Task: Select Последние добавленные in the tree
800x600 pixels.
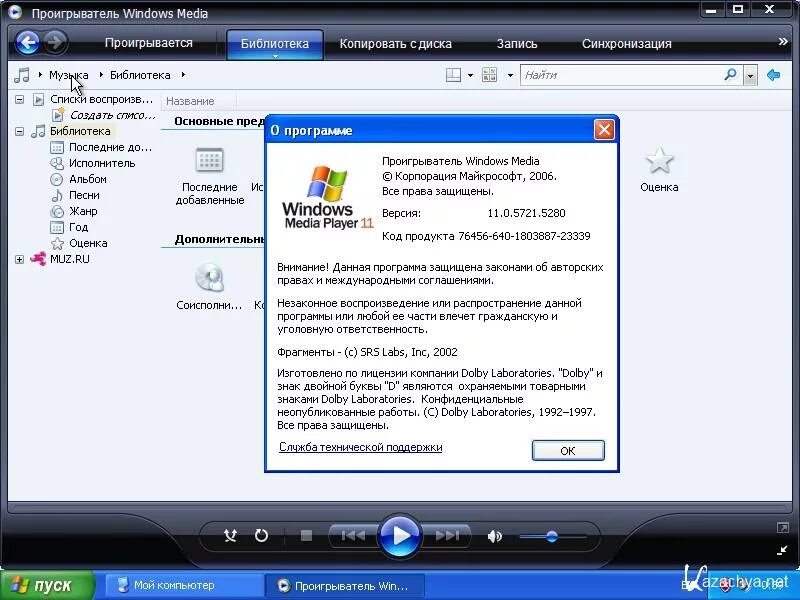Action: tap(110, 147)
